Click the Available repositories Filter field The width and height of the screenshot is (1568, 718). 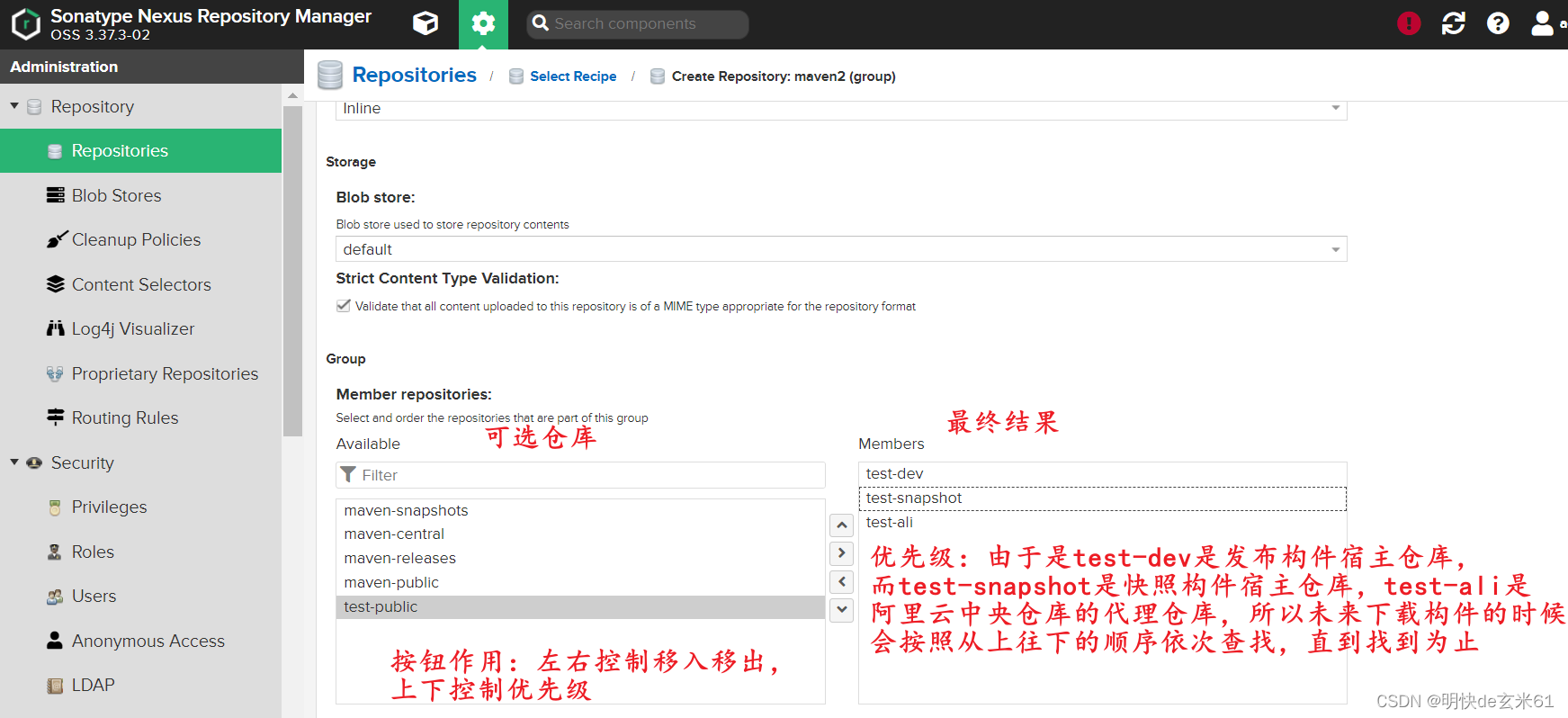(581, 475)
